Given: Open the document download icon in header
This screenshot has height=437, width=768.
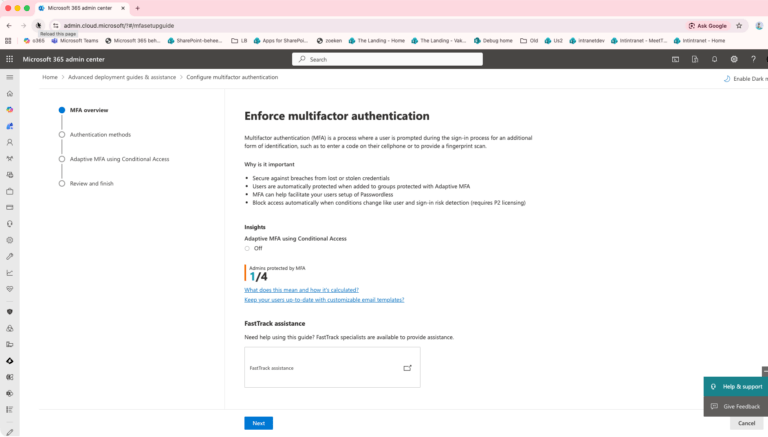Looking at the screenshot, I should [x=695, y=59].
